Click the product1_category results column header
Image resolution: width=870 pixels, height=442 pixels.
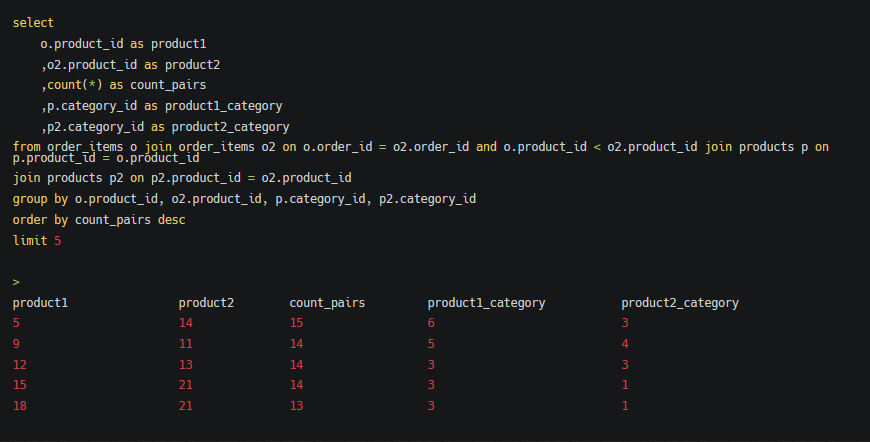coord(486,303)
